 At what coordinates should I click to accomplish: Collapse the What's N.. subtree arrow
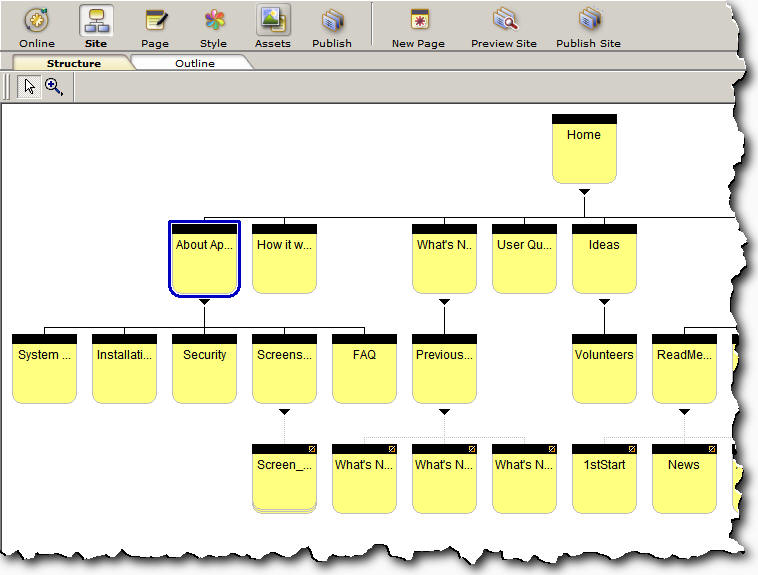(x=444, y=302)
